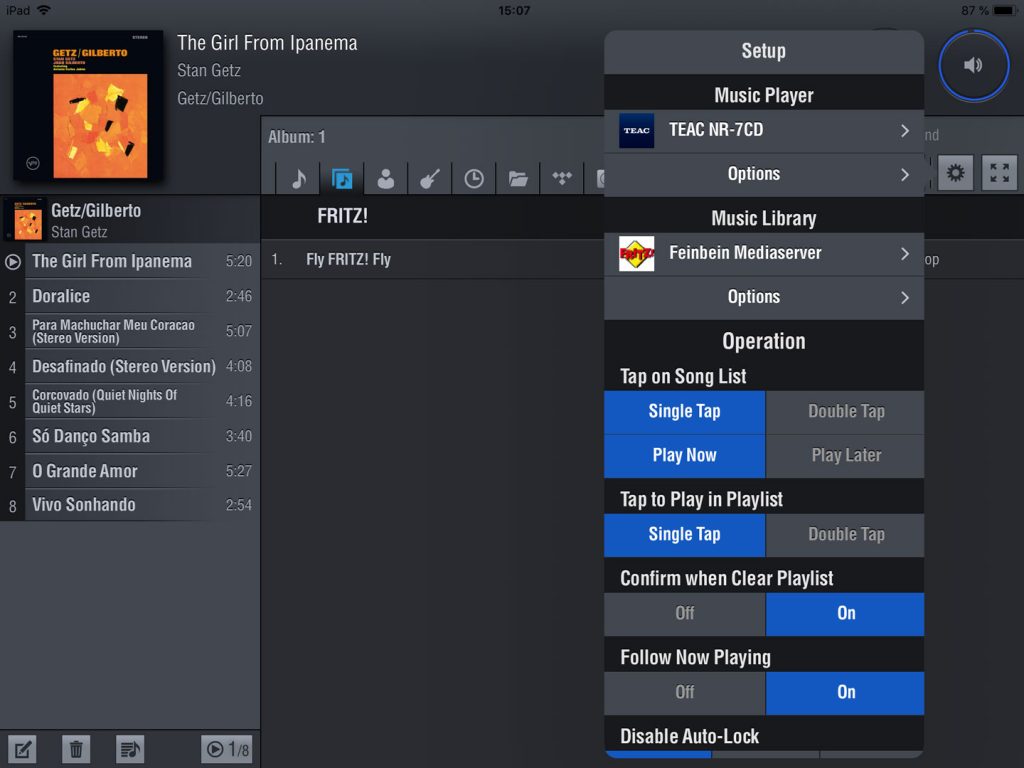
Task: Open the Recently played tab (clock icon)
Action: coord(474,178)
